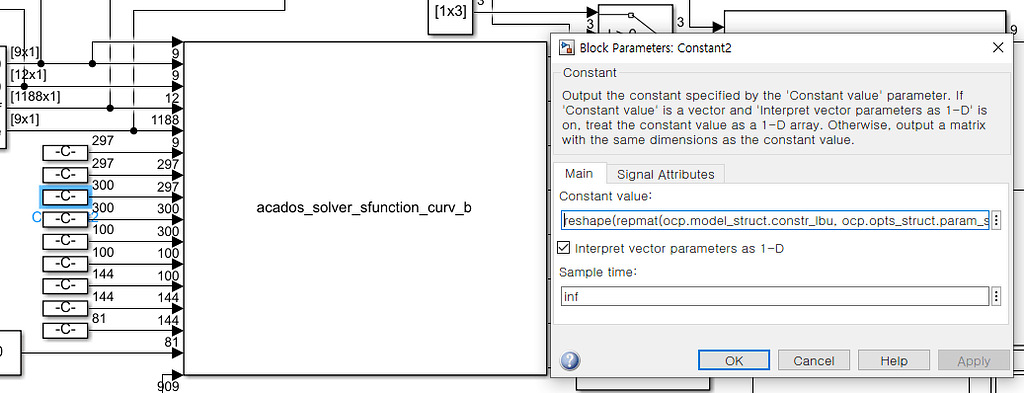Click the Help button
This screenshot has height=393, width=1024.
[893, 360]
